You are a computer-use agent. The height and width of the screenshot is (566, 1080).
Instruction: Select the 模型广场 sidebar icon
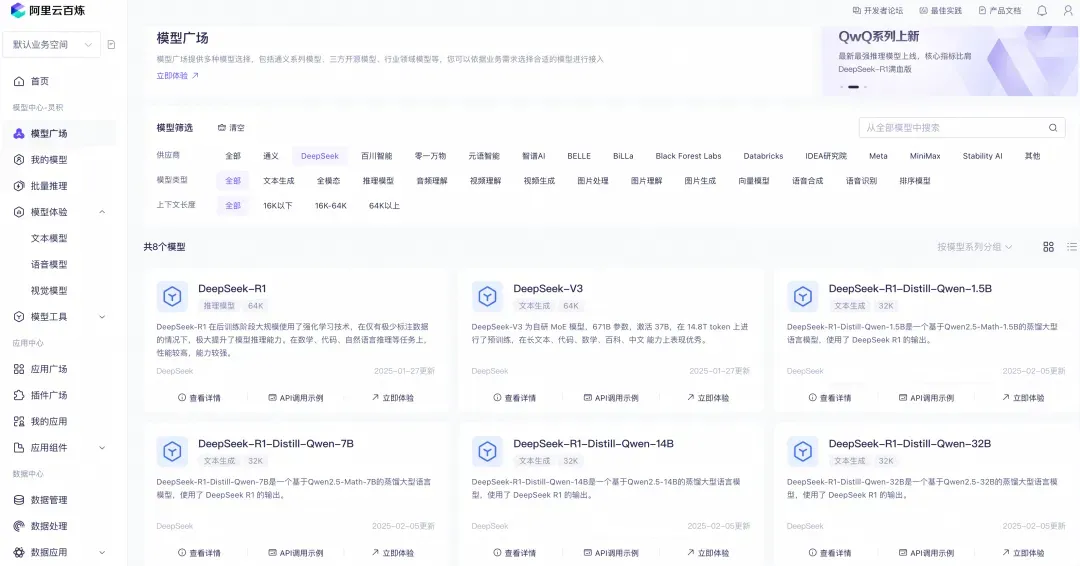[x=19, y=134]
